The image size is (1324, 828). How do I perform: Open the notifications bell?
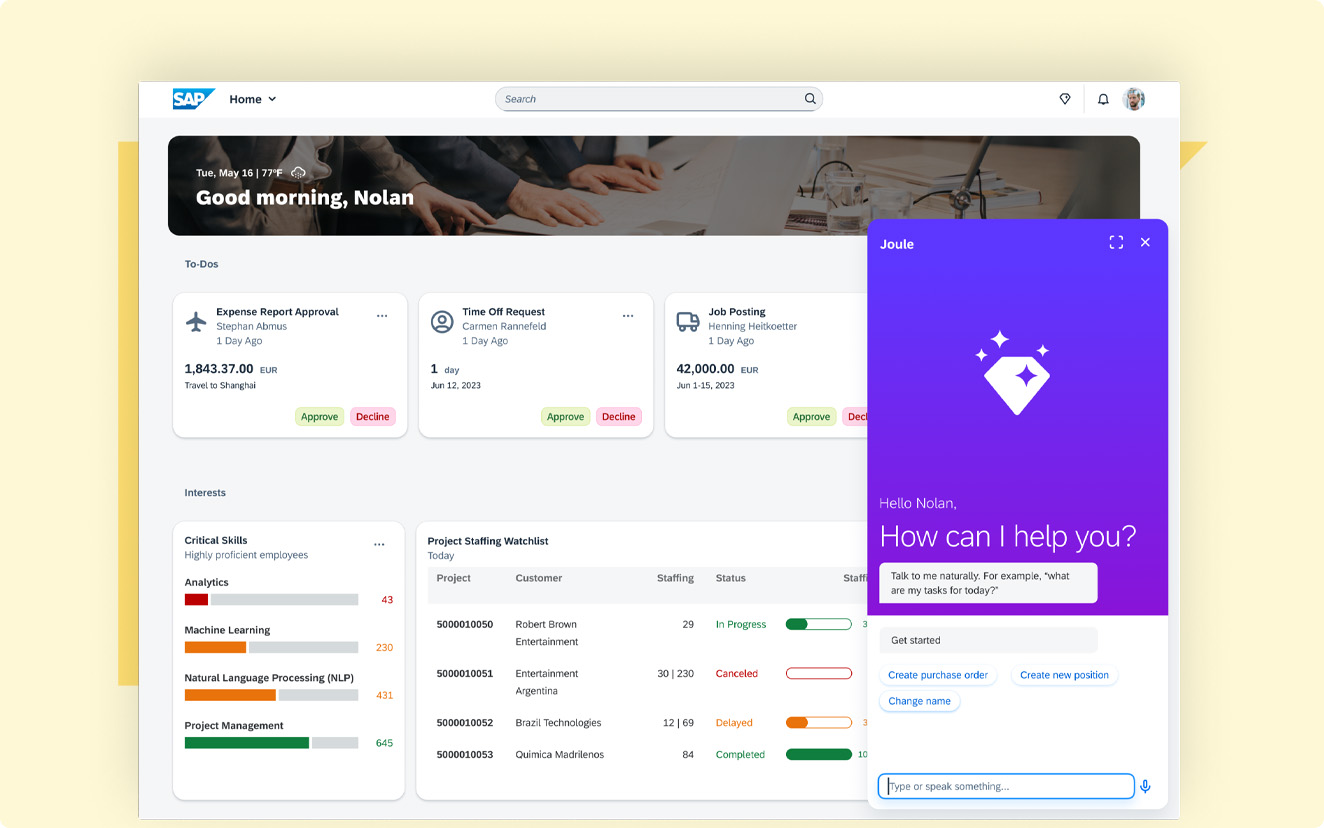(x=1103, y=99)
